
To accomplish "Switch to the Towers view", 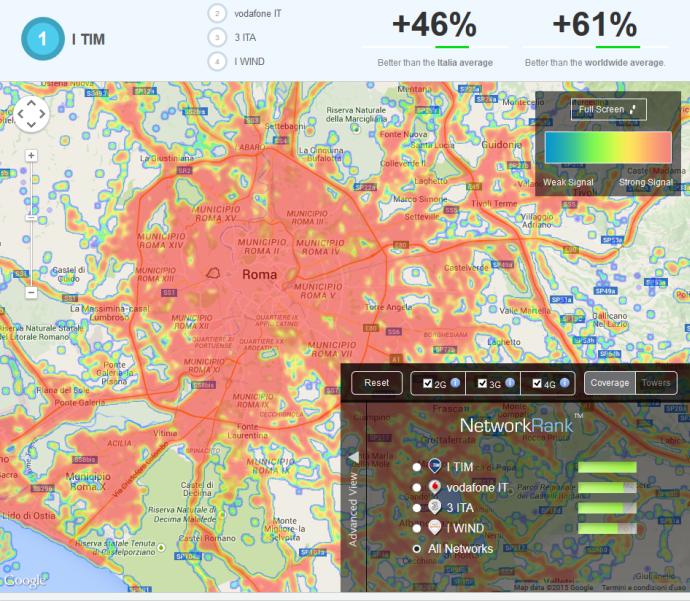I will (x=656, y=383).
